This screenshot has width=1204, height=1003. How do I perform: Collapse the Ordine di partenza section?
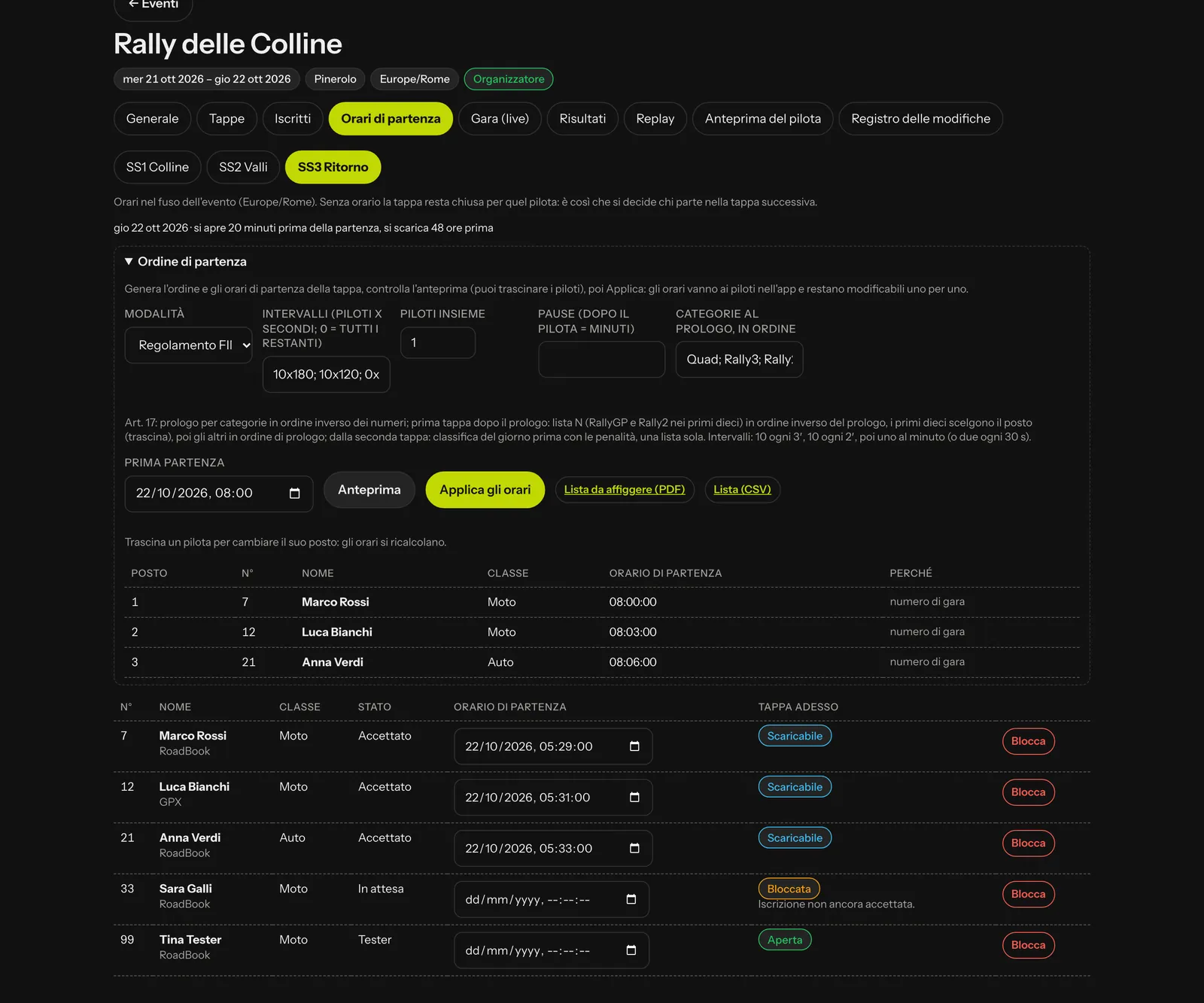pyautogui.click(x=186, y=262)
